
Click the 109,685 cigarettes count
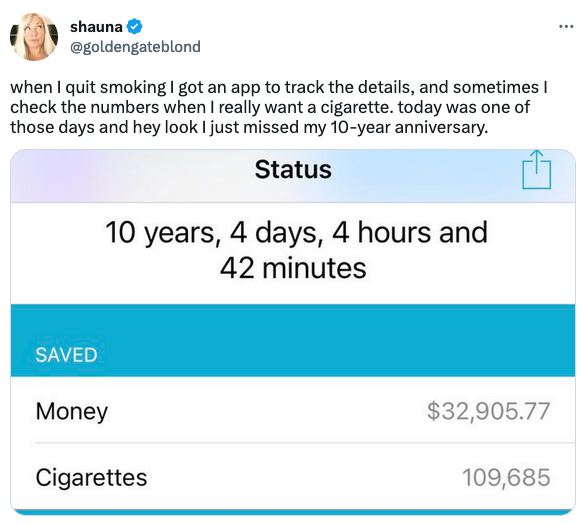click(506, 477)
